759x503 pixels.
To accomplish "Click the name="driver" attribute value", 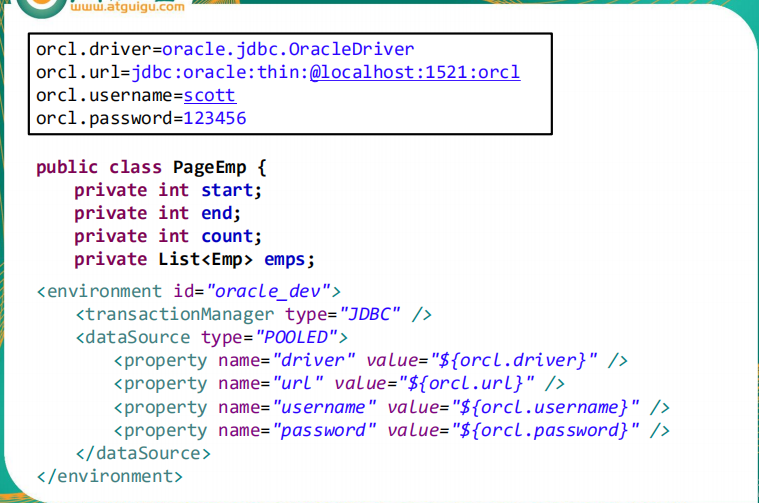I will pyautogui.click(x=314, y=361).
